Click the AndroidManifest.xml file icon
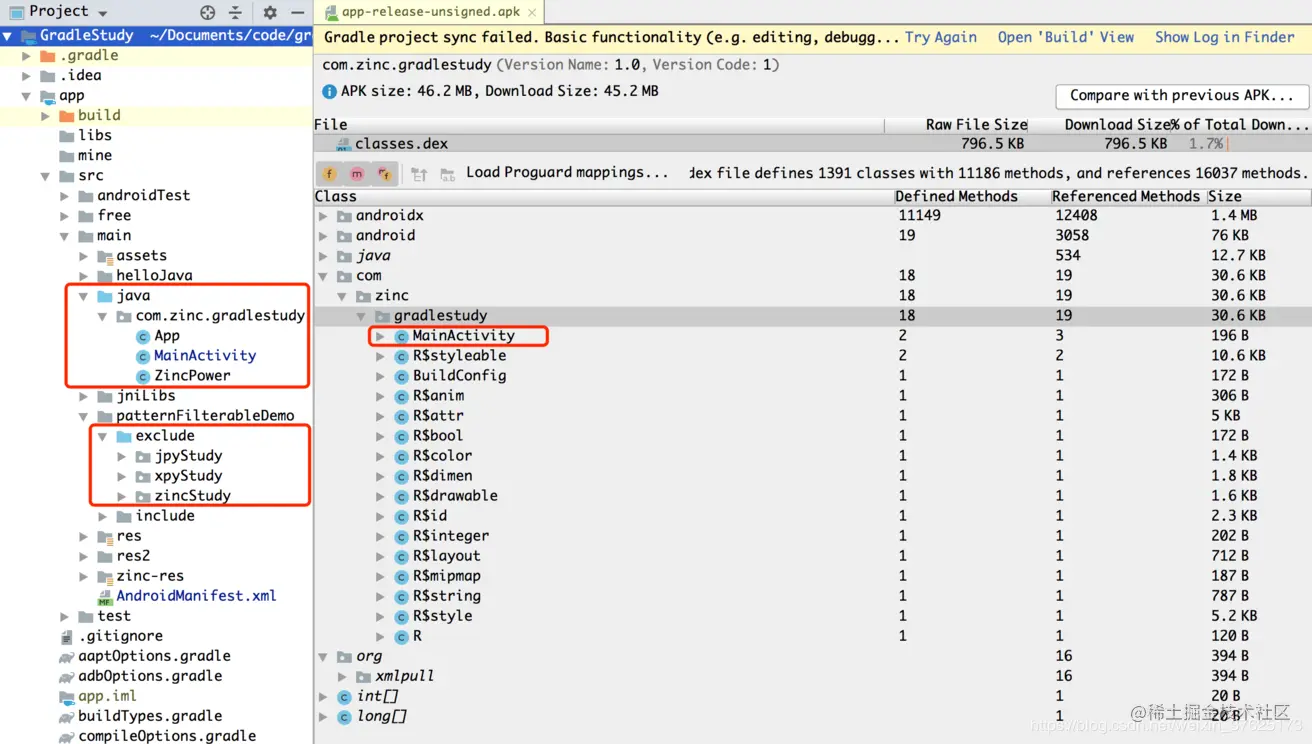 pyautogui.click(x=104, y=596)
